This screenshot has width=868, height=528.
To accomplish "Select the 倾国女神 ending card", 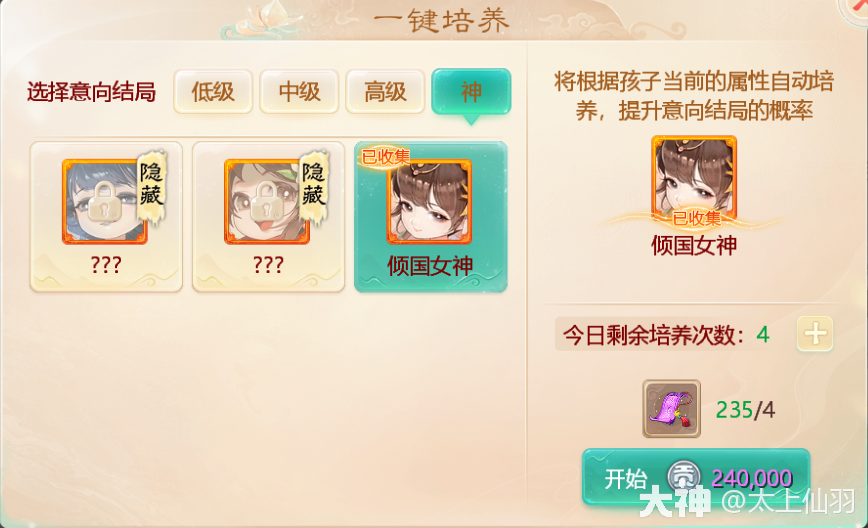I will 431,217.
